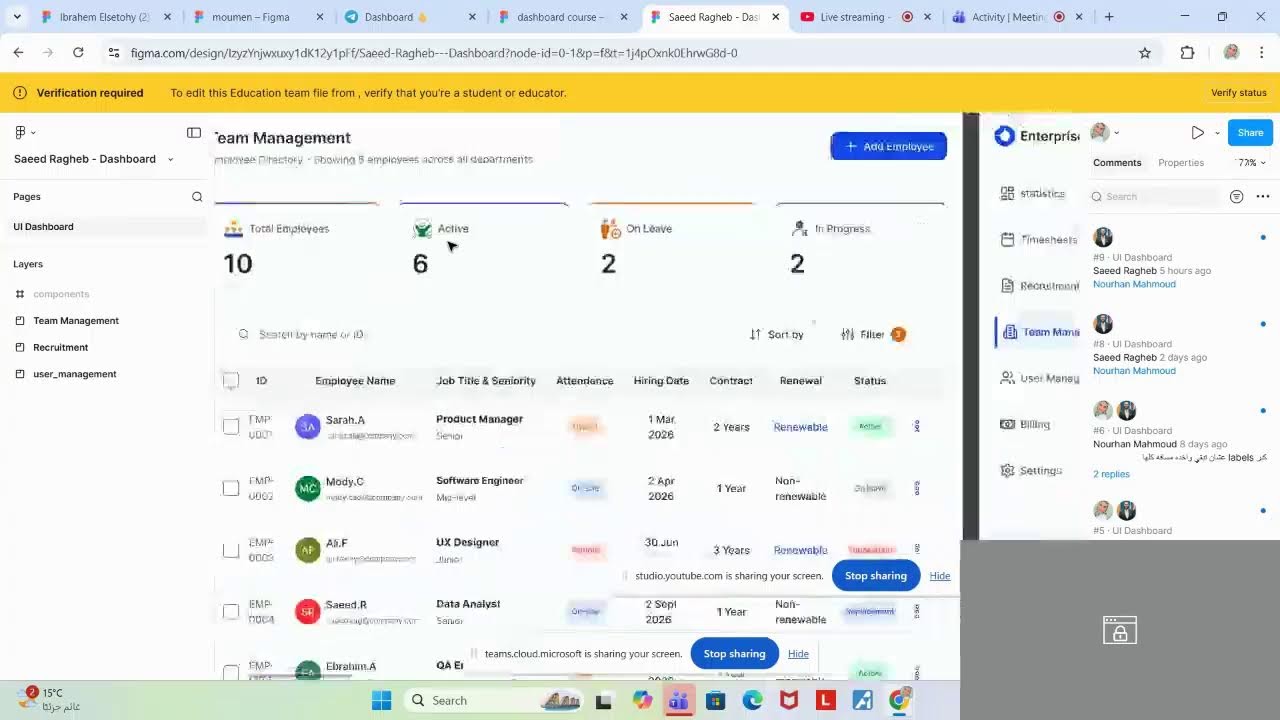Open the Windows Start button
The width and height of the screenshot is (1280, 720).
[x=381, y=701]
